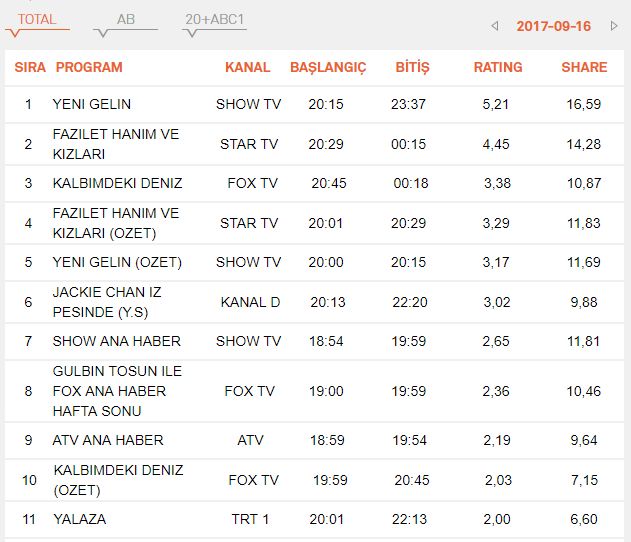Sort by the BAŞLANGIÇ column header
This screenshot has width=631, height=542.
(x=328, y=67)
